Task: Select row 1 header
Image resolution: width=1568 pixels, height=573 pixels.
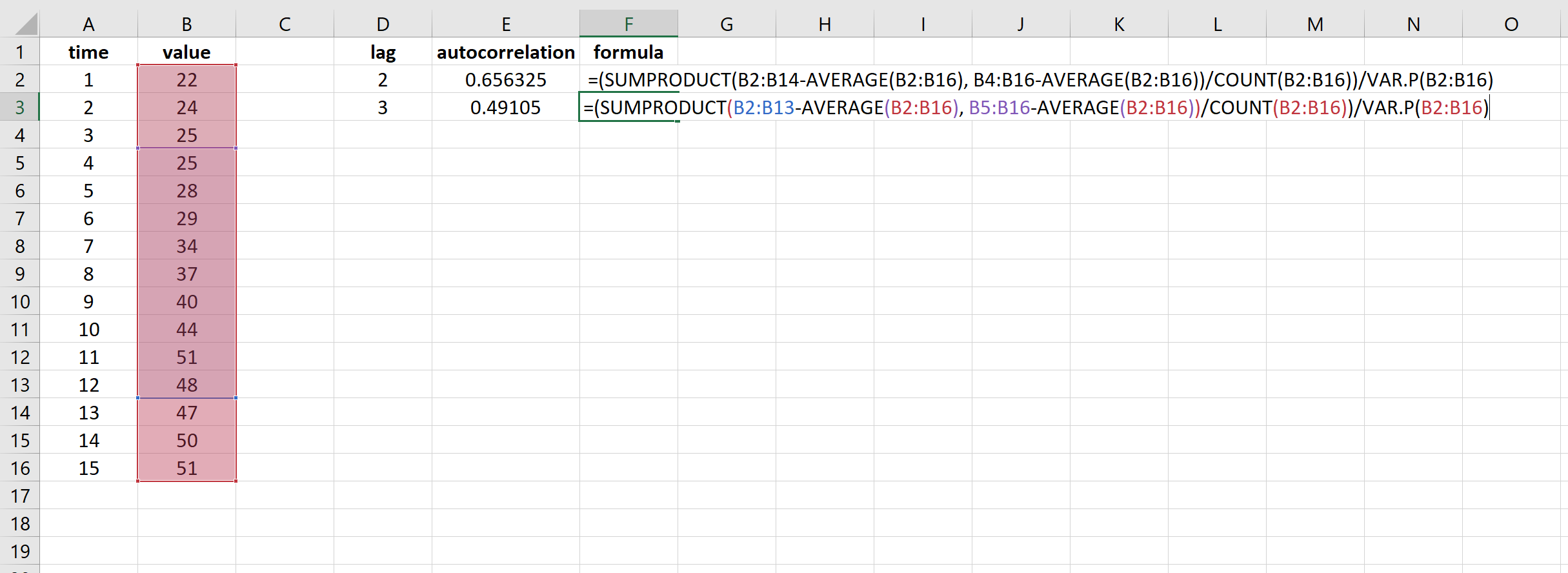Action: tap(20, 52)
